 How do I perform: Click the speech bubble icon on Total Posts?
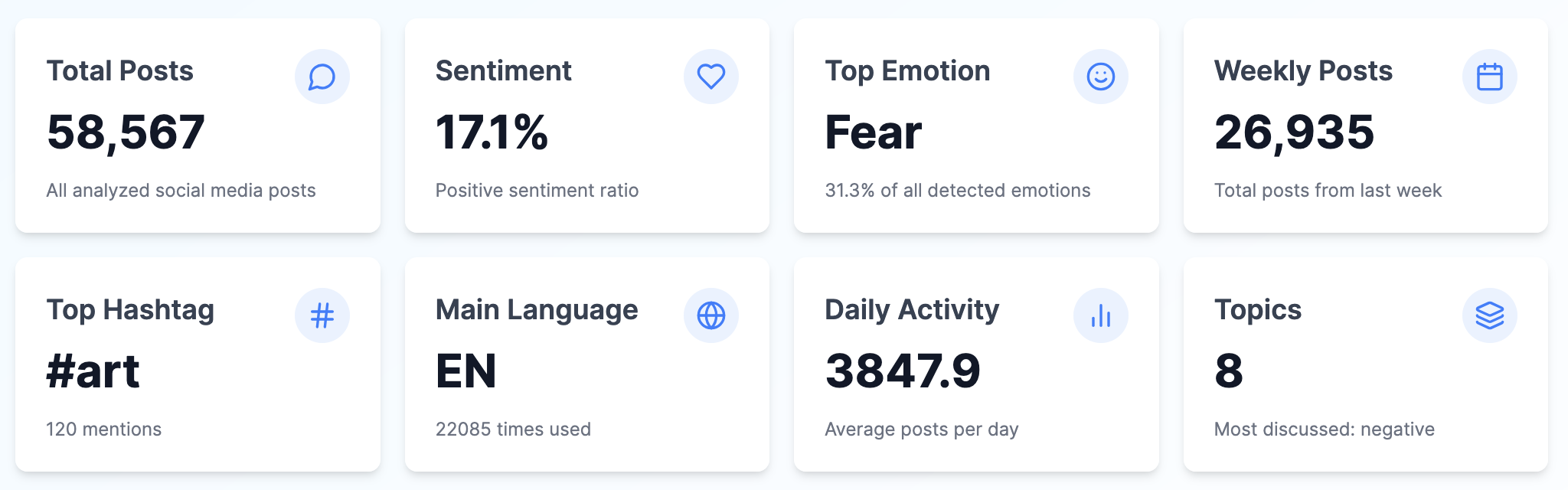[322, 77]
